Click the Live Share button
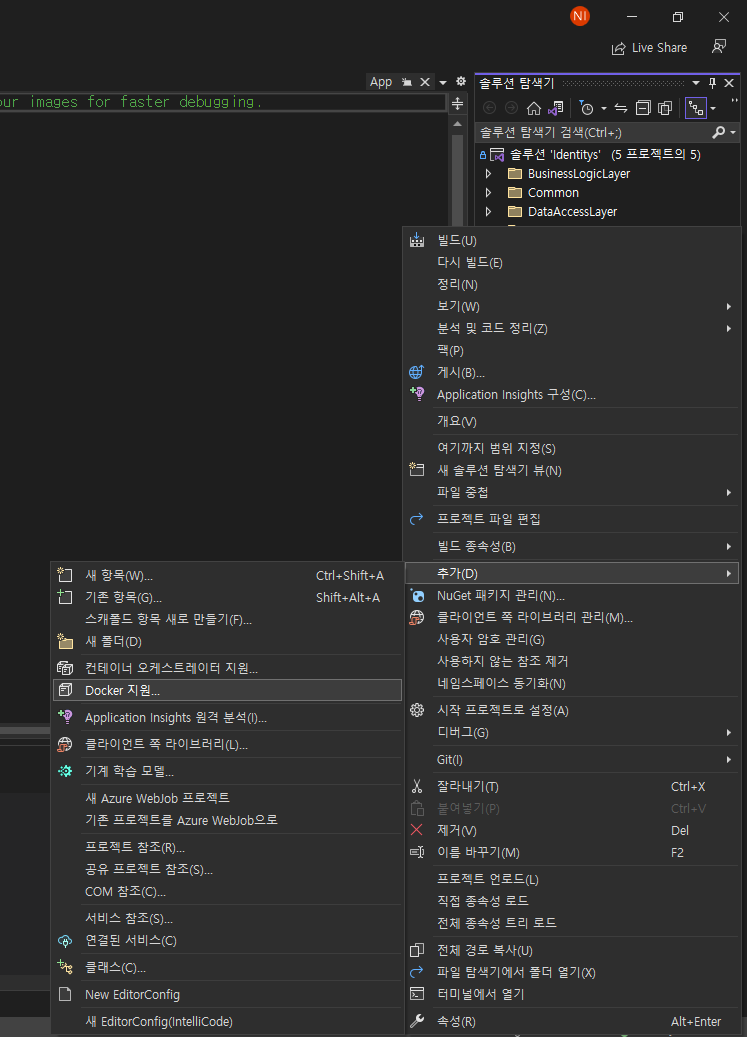This screenshot has height=1037, width=747. pos(649,48)
